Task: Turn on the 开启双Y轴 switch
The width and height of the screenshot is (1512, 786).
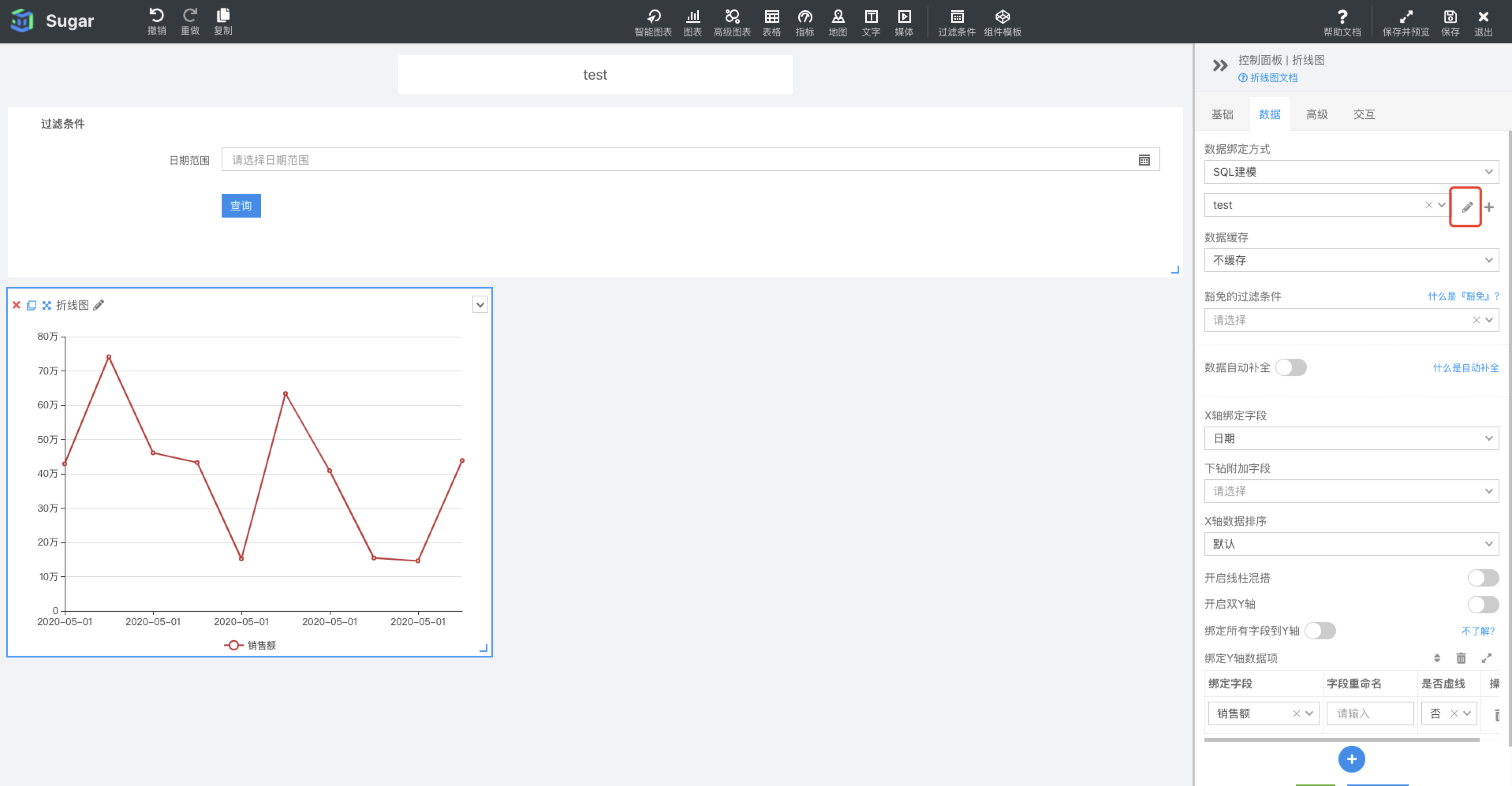Action: tap(1483, 603)
